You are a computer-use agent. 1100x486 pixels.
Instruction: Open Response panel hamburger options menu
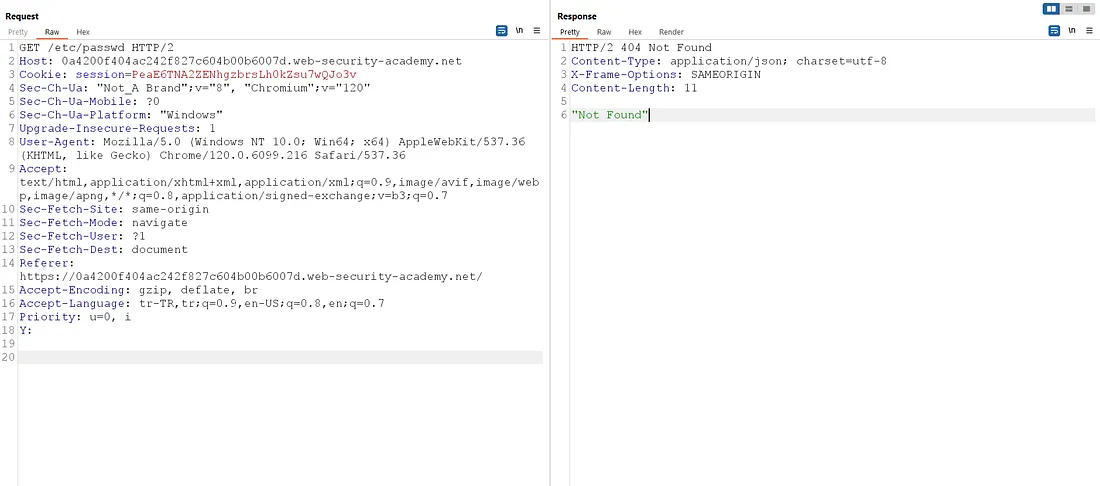(1089, 31)
